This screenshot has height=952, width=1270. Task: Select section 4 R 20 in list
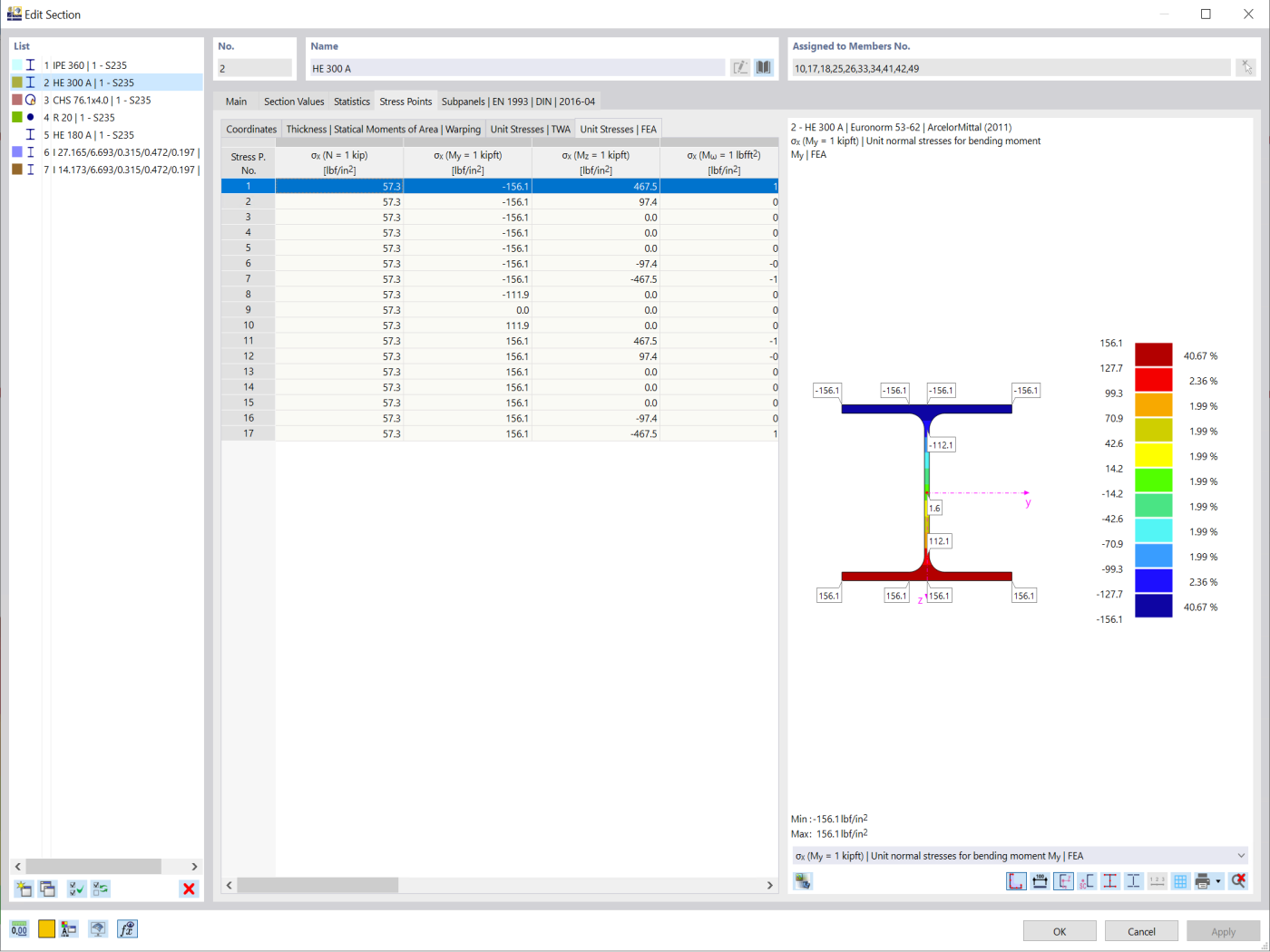point(107,117)
